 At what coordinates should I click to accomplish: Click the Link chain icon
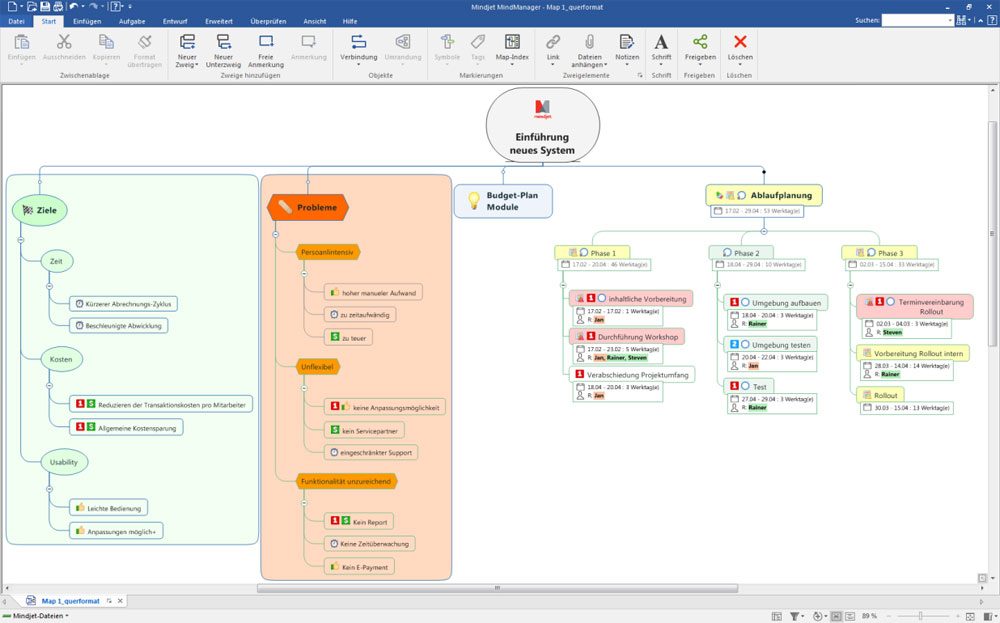553,42
